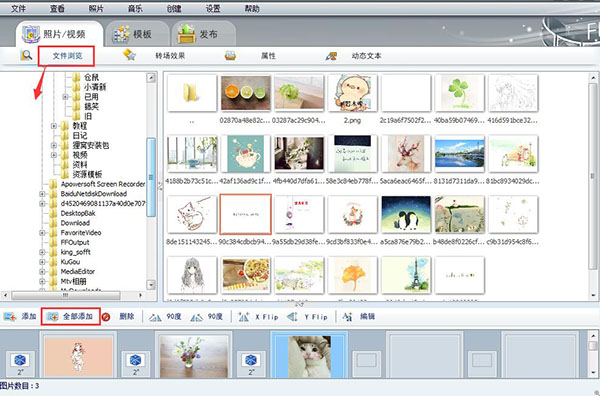Select the river landscape thumbnail 8131d7311da9
The width and height of the screenshot is (600, 396).
coord(460,154)
